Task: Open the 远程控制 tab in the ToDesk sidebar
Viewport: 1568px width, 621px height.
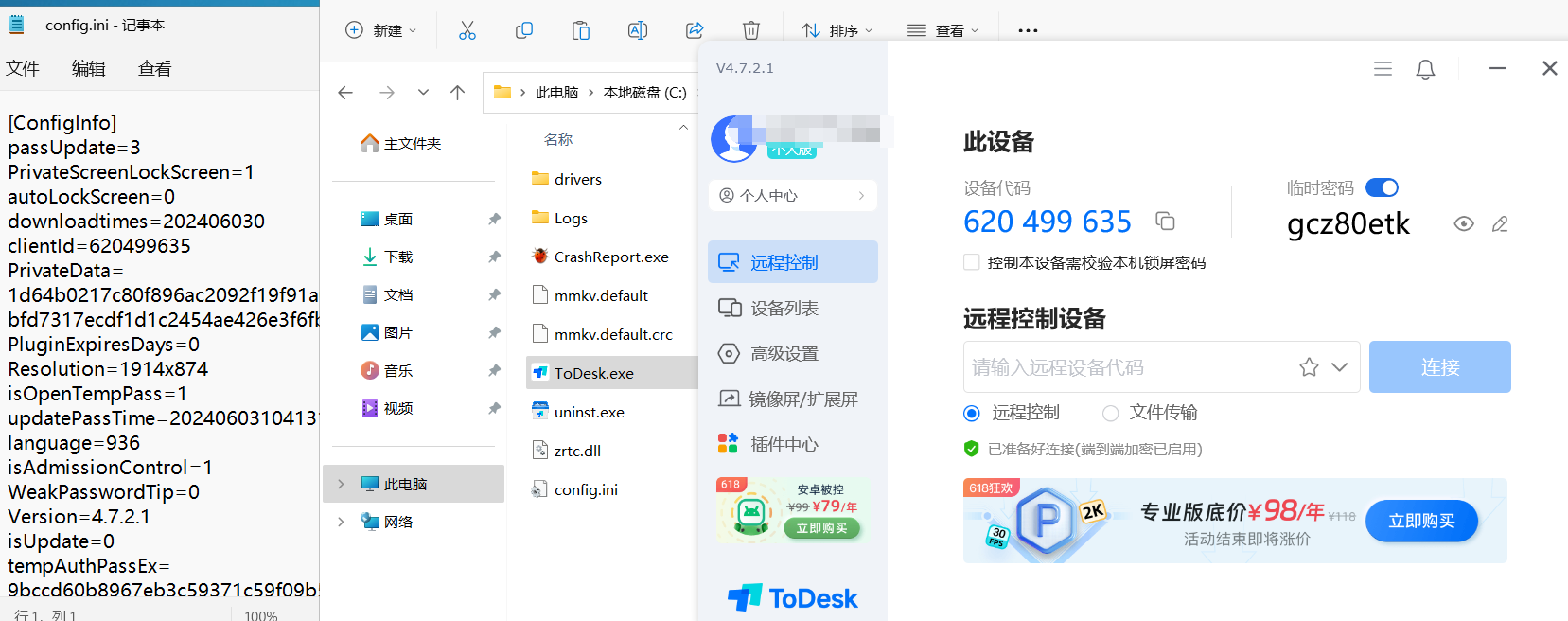Action: coord(793,262)
